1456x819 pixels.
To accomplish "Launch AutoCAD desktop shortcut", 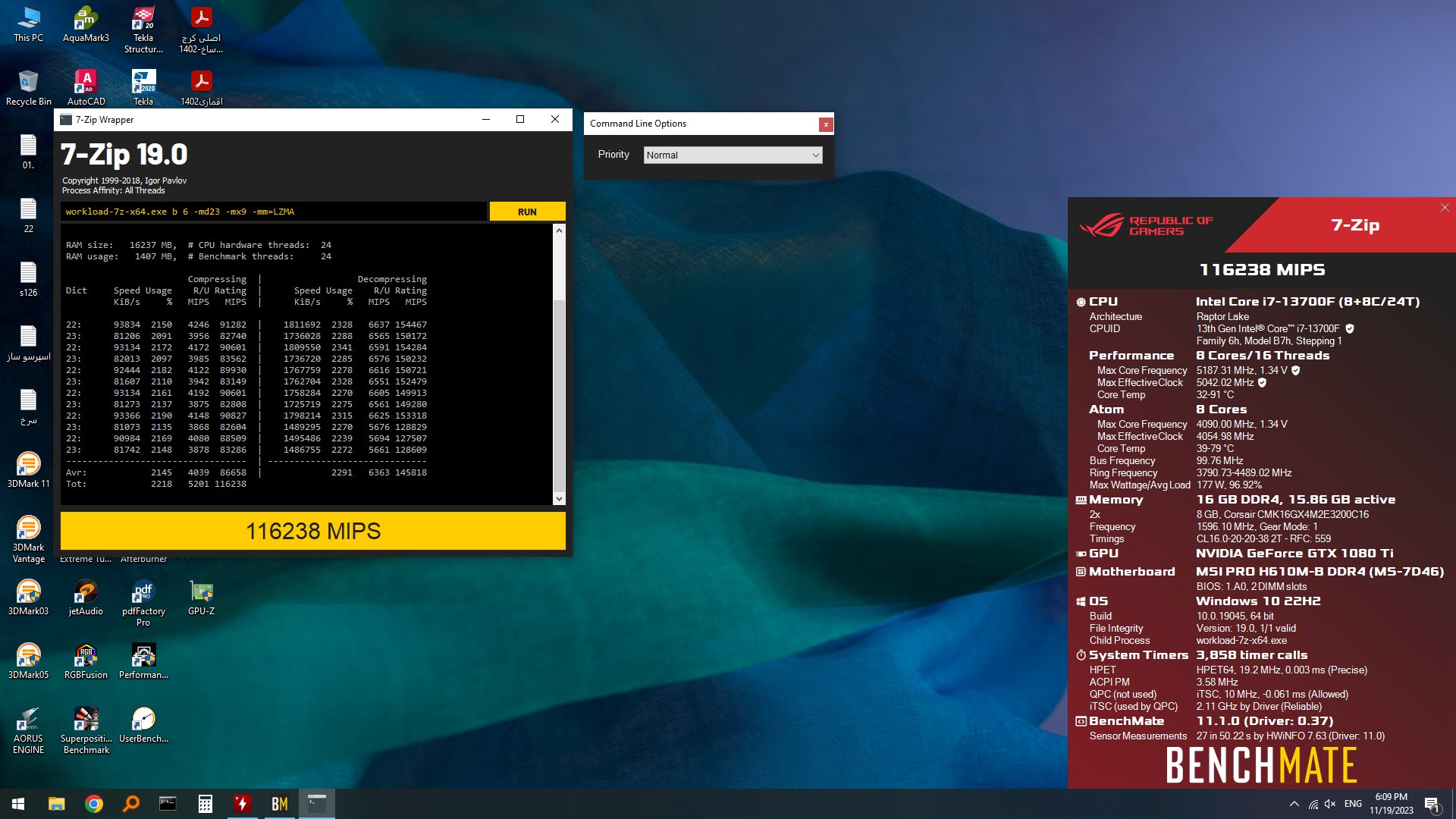I will tap(86, 88).
